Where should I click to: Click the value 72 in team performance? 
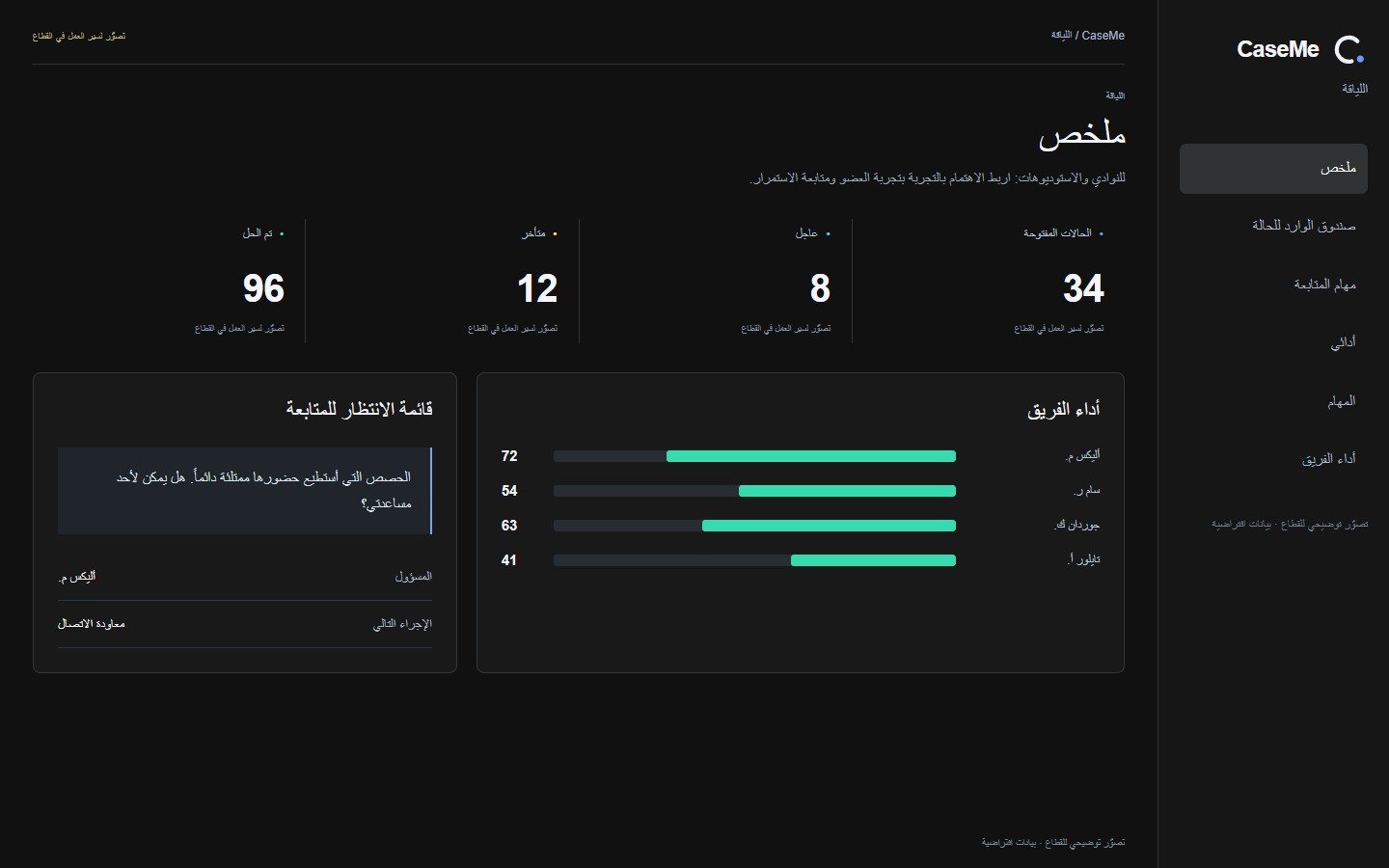pos(509,456)
